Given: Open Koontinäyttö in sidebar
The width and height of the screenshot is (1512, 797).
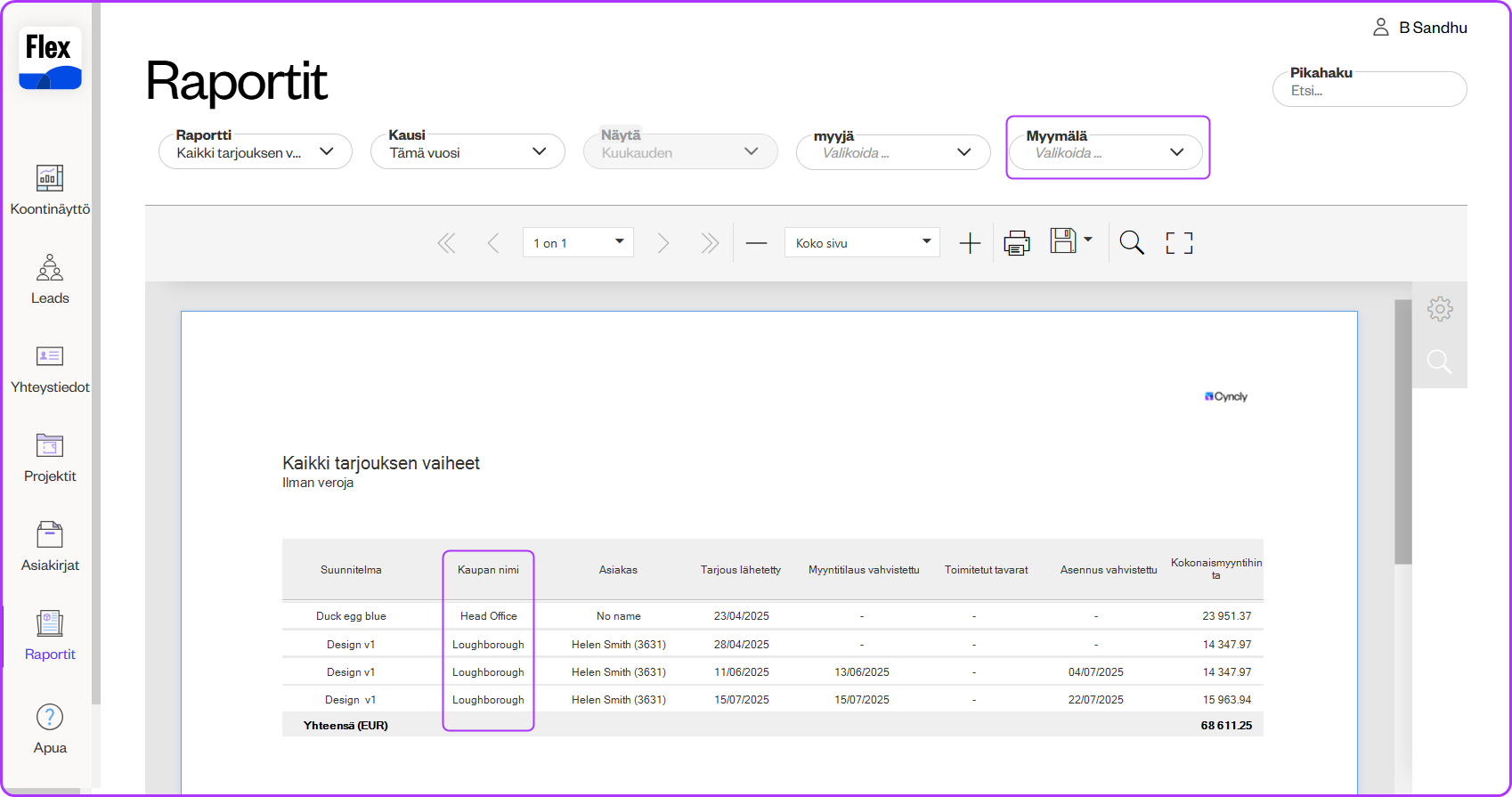Looking at the screenshot, I should coord(50,190).
